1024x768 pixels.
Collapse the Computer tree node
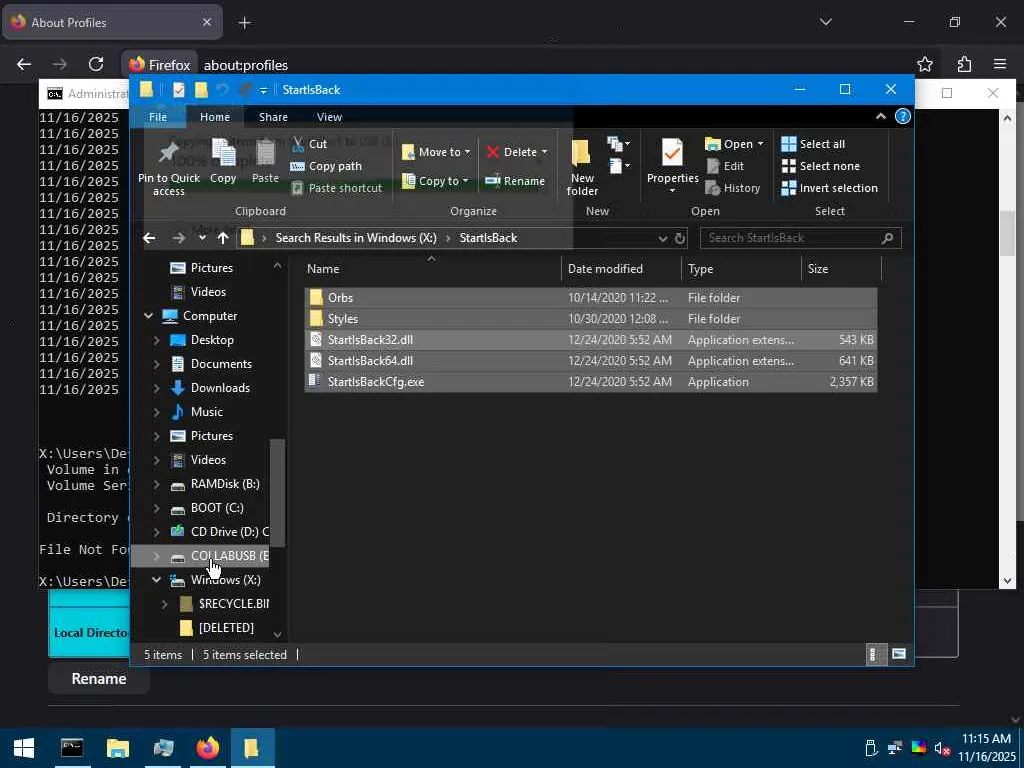click(x=149, y=316)
